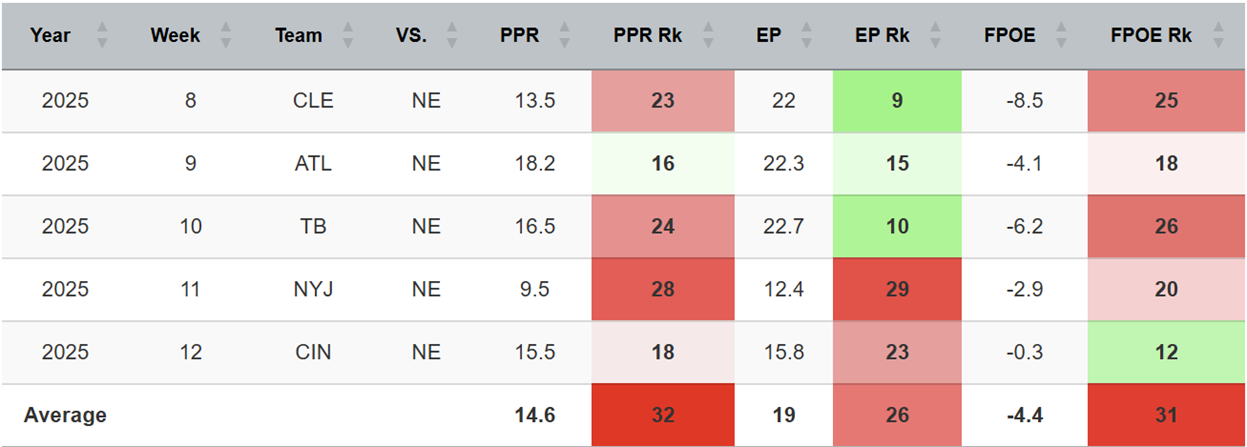This screenshot has width=1247, height=447.
Task: Sort by PPR using sort arrows
Action: point(564,36)
